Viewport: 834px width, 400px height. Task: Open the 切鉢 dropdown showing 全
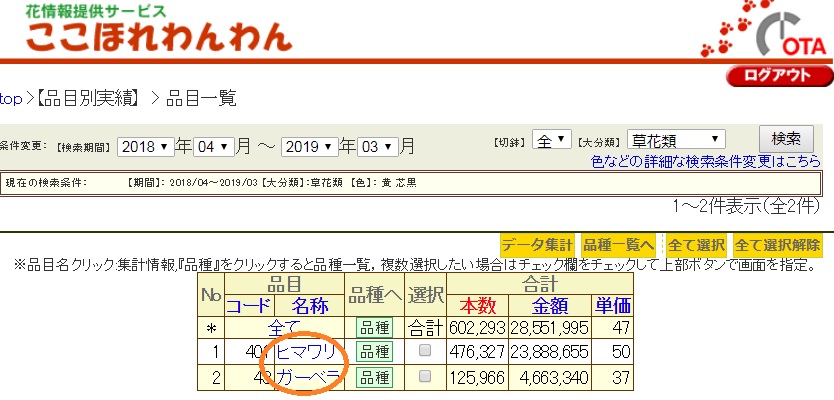(551, 140)
